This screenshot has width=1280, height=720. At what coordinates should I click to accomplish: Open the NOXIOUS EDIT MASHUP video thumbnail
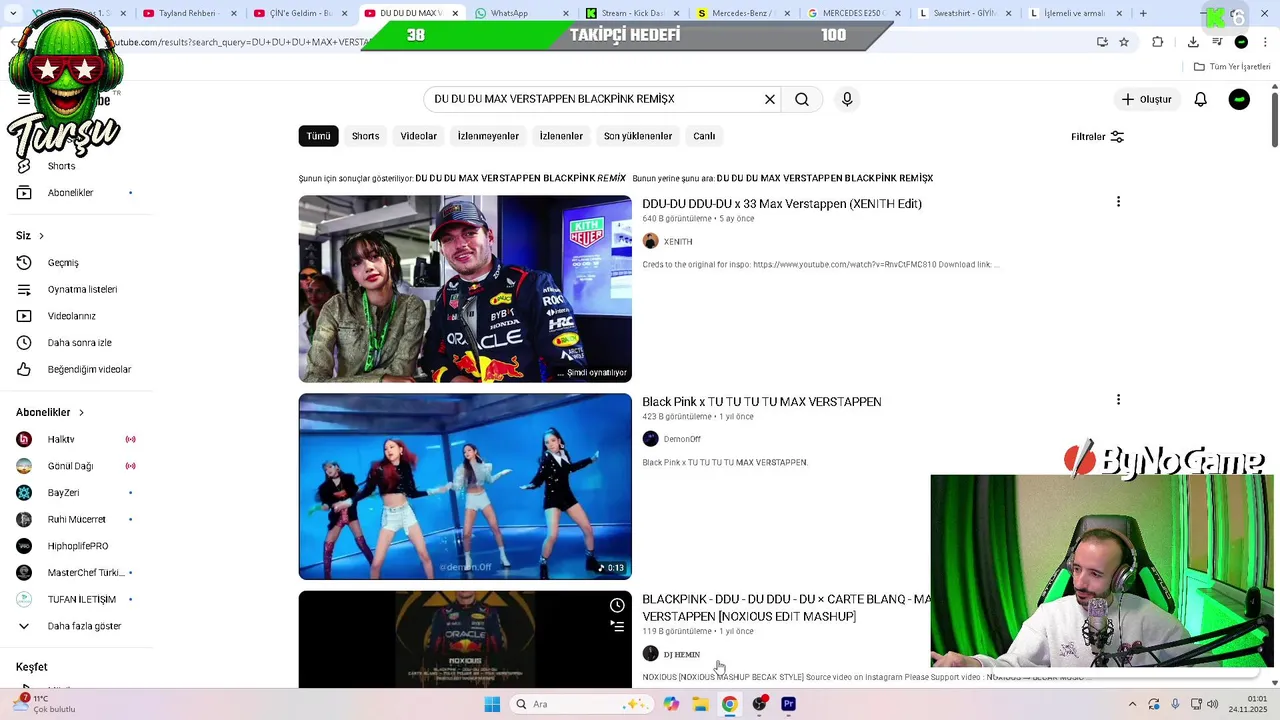tap(465, 639)
